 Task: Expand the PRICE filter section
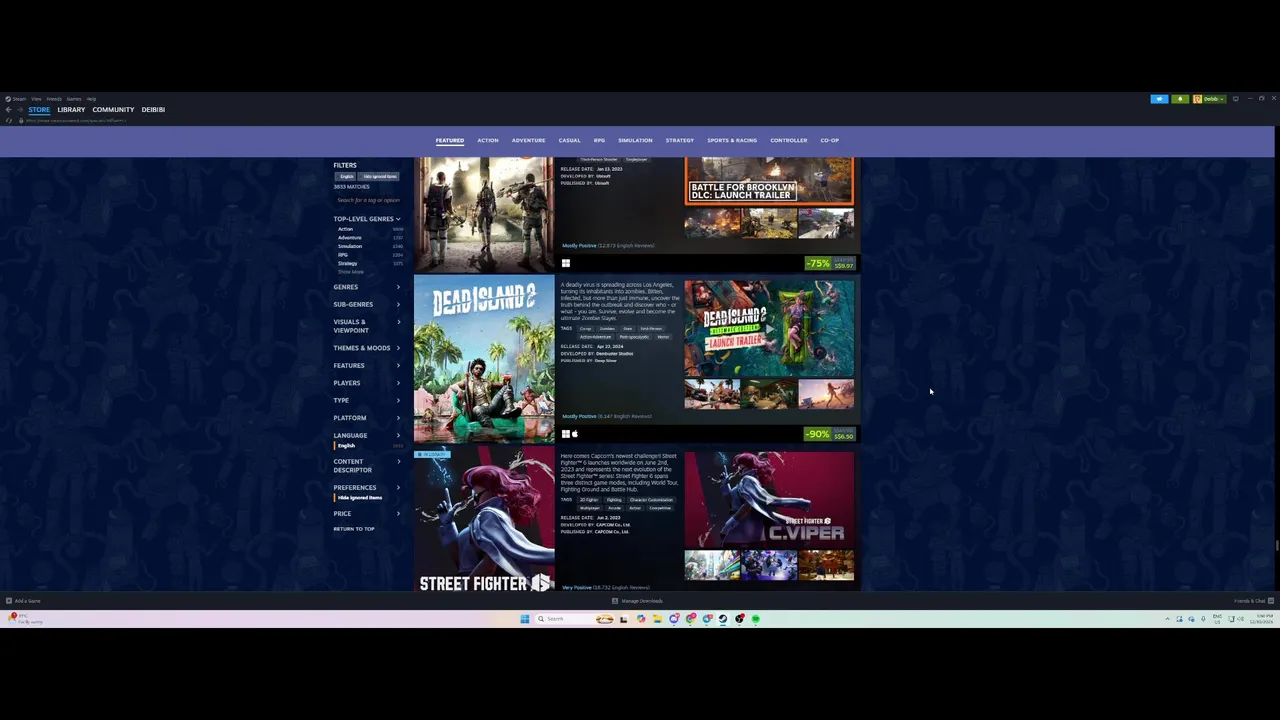[x=367, y=514]
